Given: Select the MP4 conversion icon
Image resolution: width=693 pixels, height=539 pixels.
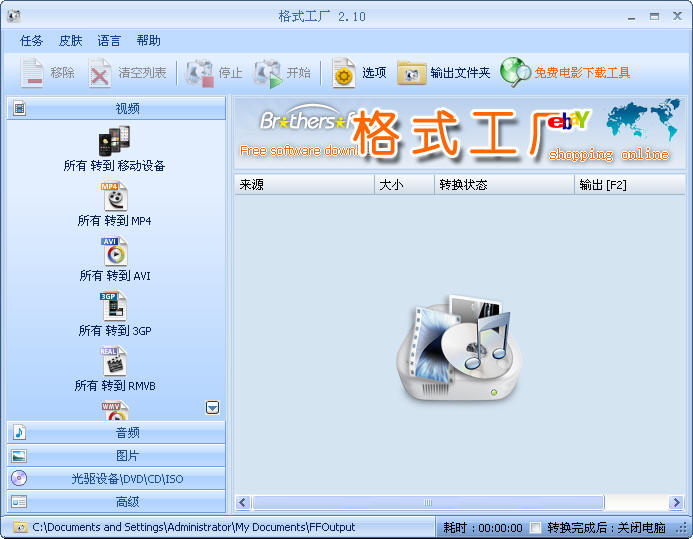Looking at the screenshot, I should pos(114,196).
